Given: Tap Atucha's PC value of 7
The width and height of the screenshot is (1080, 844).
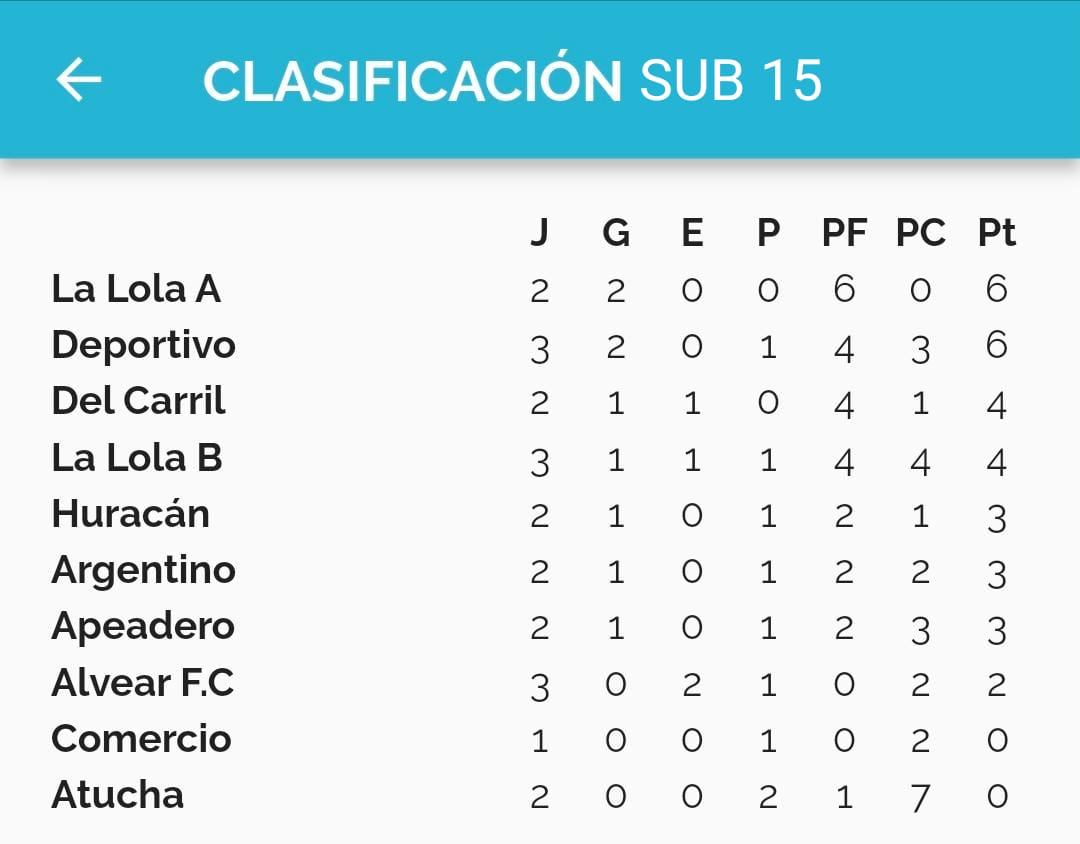Looking at the screenshot, I should 921,797.
